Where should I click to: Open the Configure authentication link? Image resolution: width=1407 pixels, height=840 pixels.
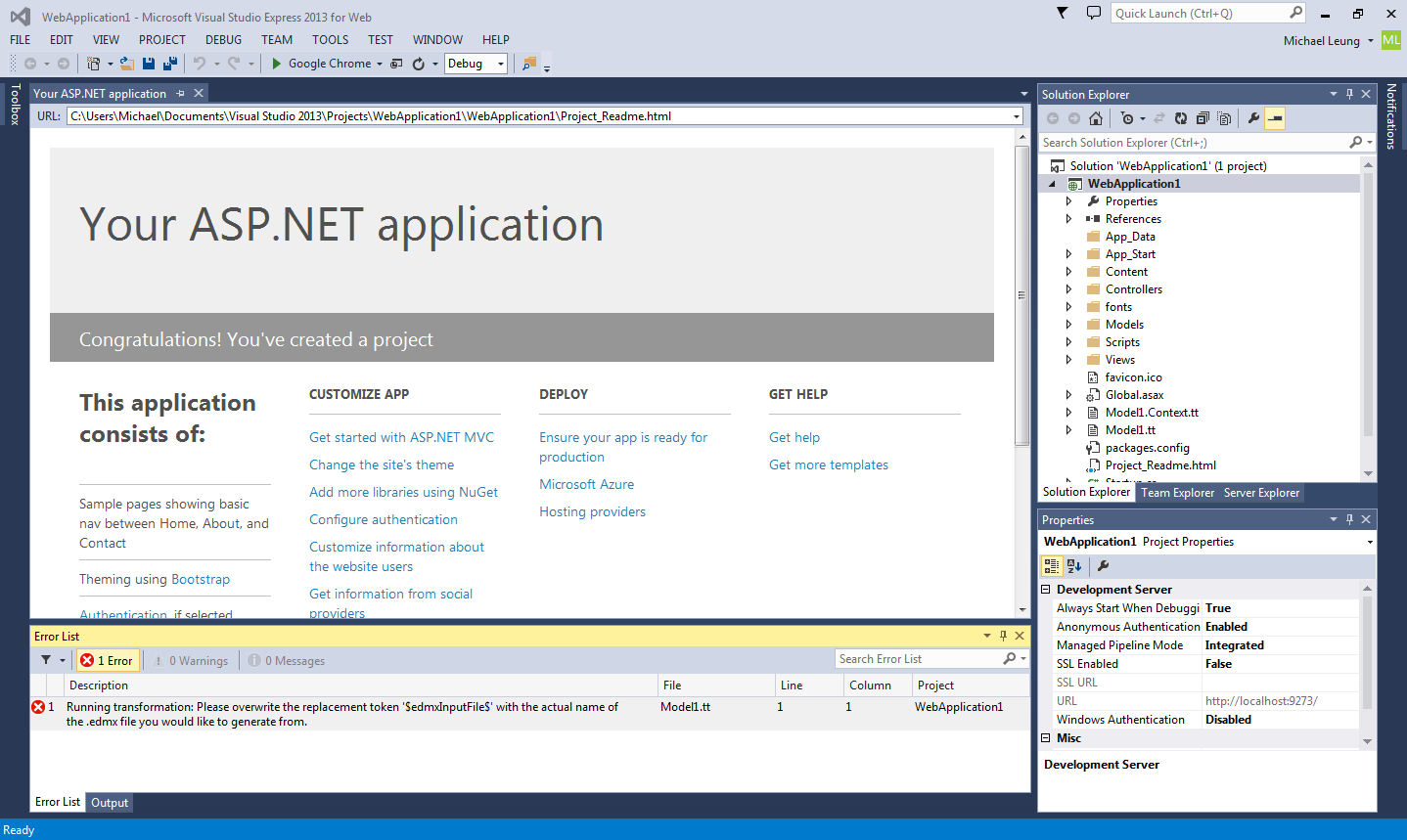pos(384,519)
